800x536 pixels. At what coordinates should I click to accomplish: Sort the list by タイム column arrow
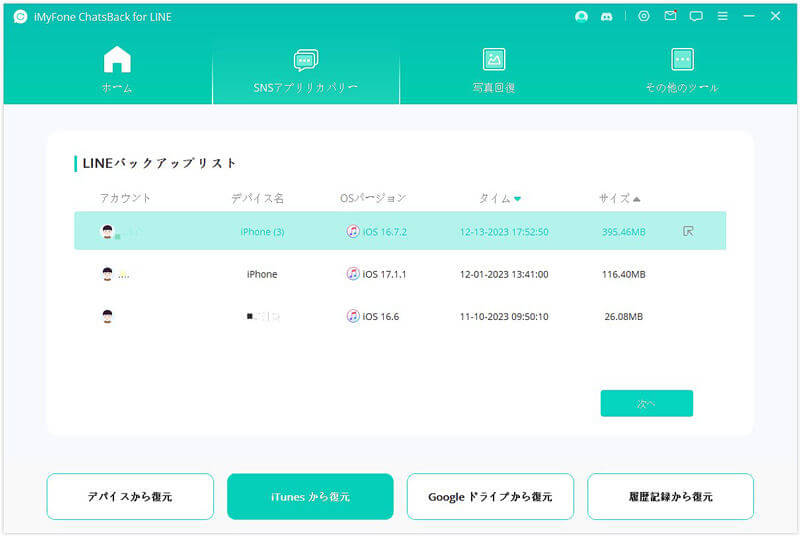pos(517,199)
